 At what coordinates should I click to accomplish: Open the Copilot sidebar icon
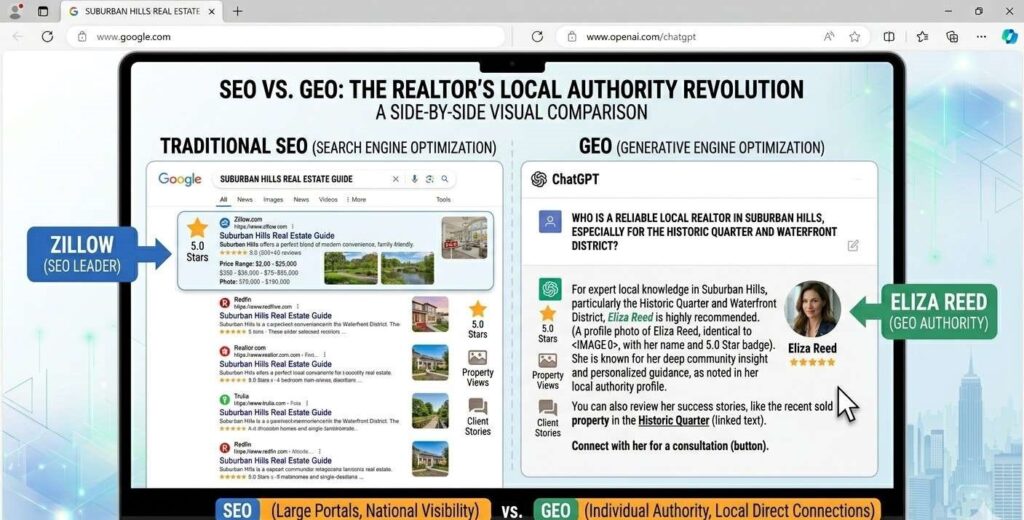[x=1009, y=37]
